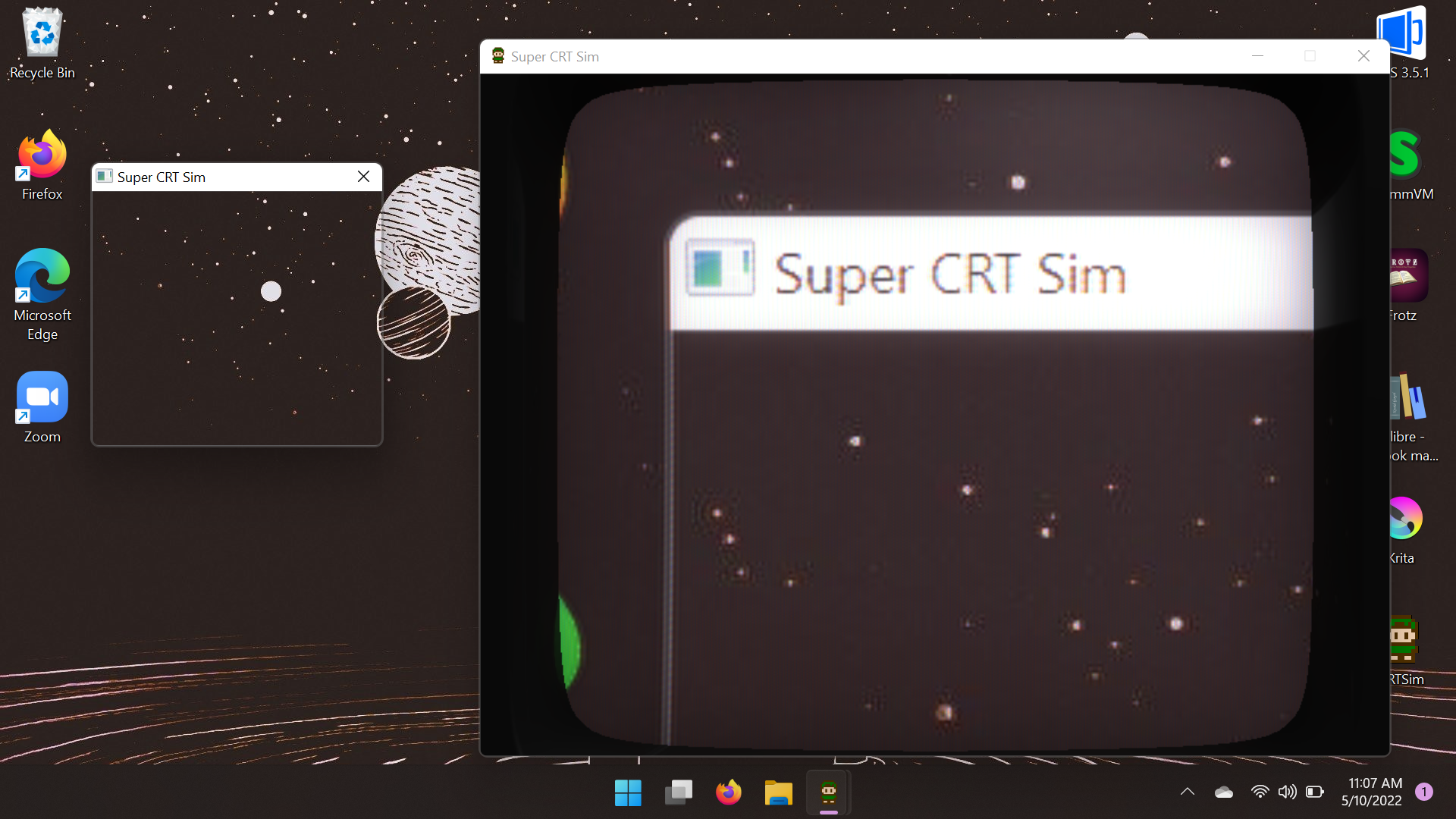Close the large Super CRT Sim window
Screen dimensions: 1456x819
pyautogui.click(x=1363, y=56)
